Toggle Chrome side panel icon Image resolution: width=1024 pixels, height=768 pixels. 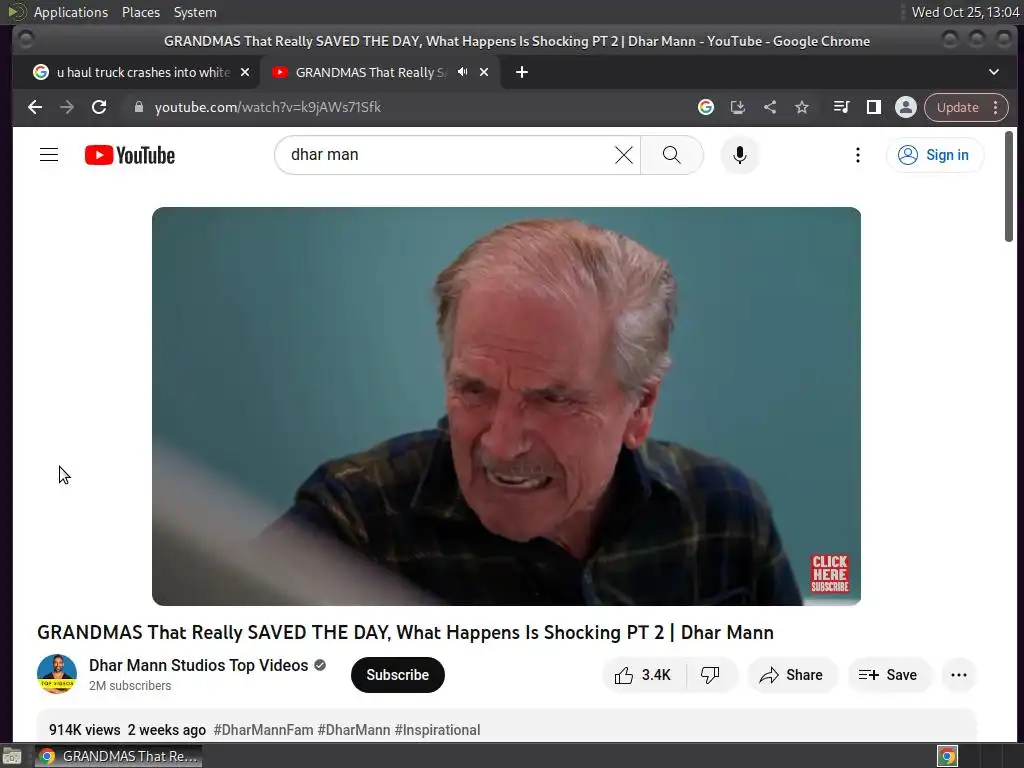click(873, 107)
